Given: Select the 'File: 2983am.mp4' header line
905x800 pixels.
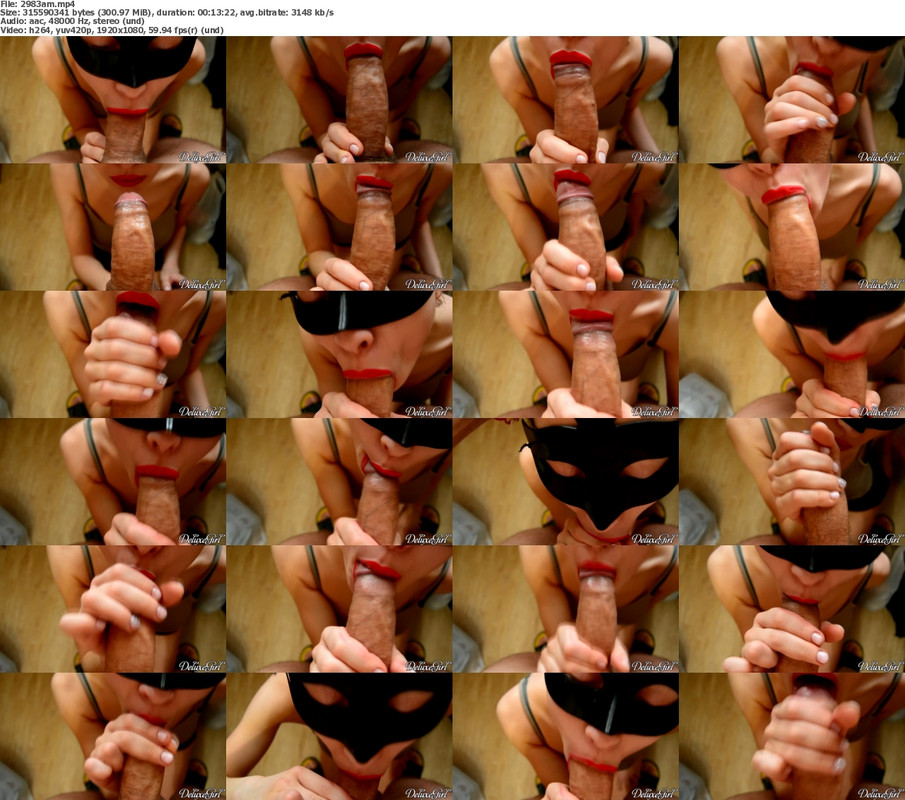Looking at the screenshot, I should [x=38, y=4].
